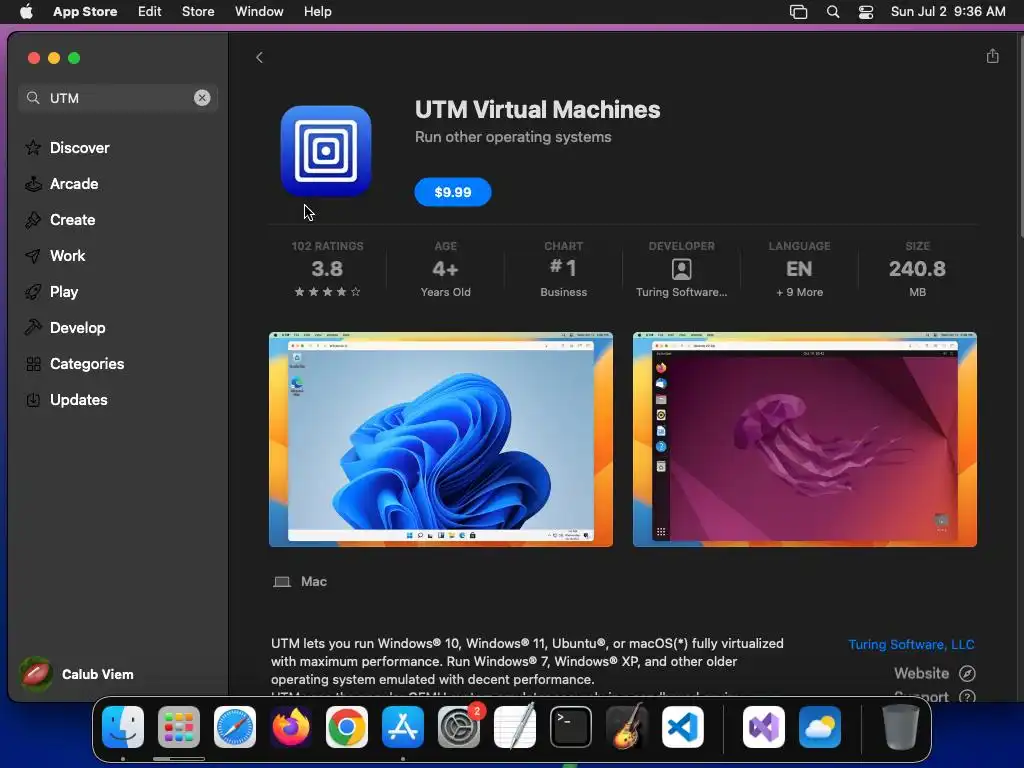Click the date and time display

click(x=948, y=12)
